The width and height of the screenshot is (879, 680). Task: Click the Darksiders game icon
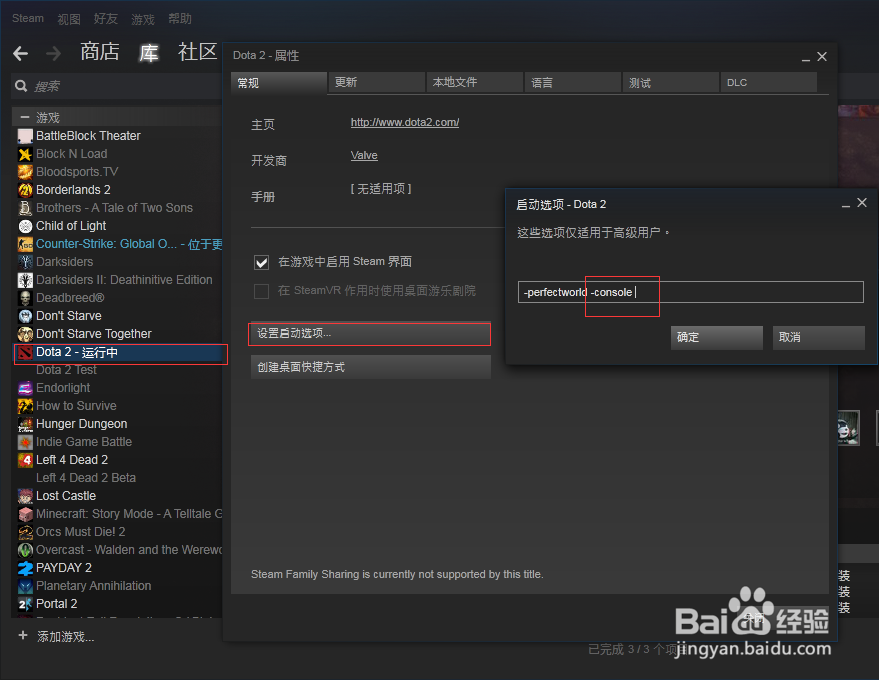pyautogui.click(x=25, y=262)
